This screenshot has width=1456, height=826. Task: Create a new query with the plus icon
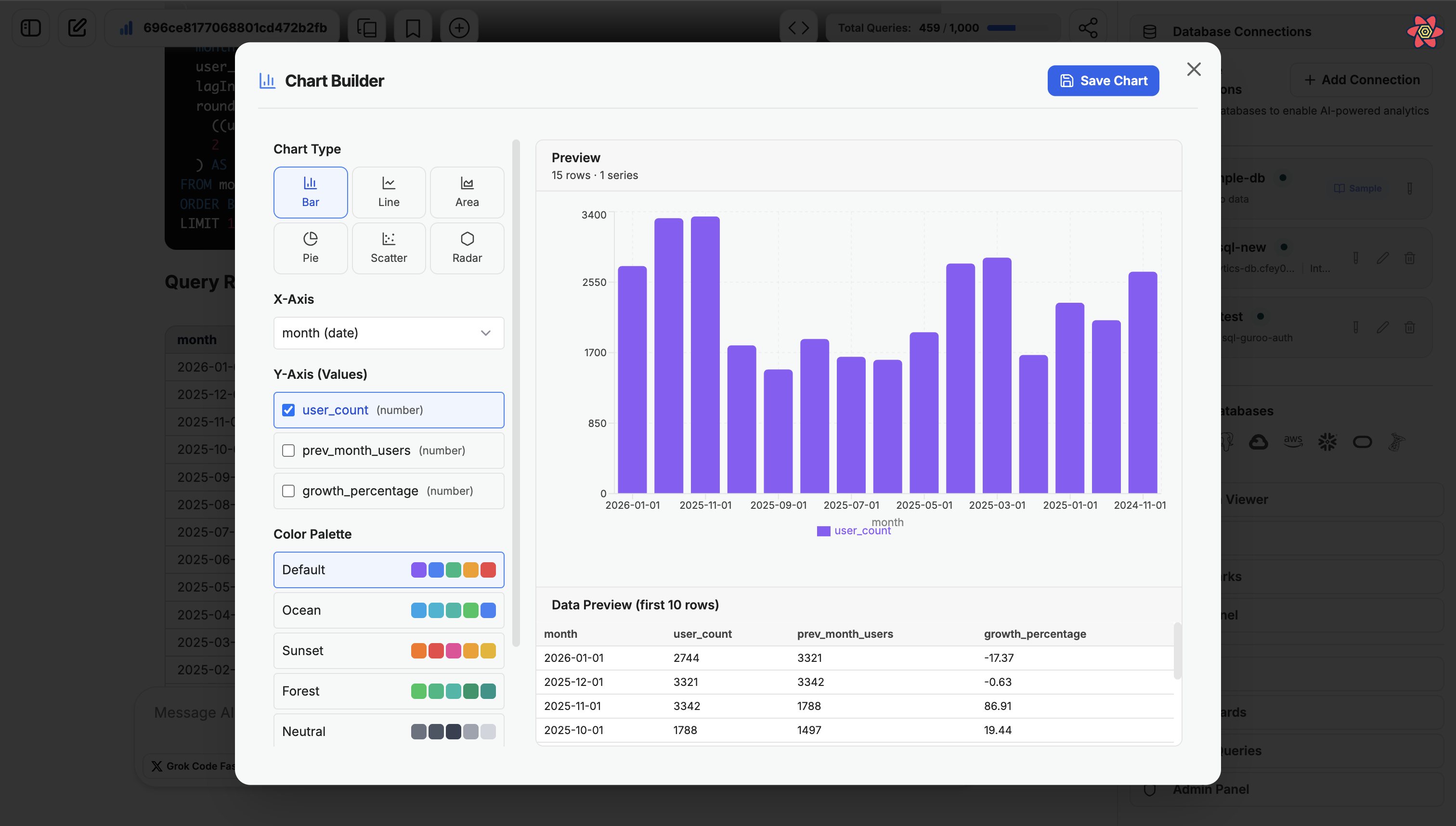459,27
